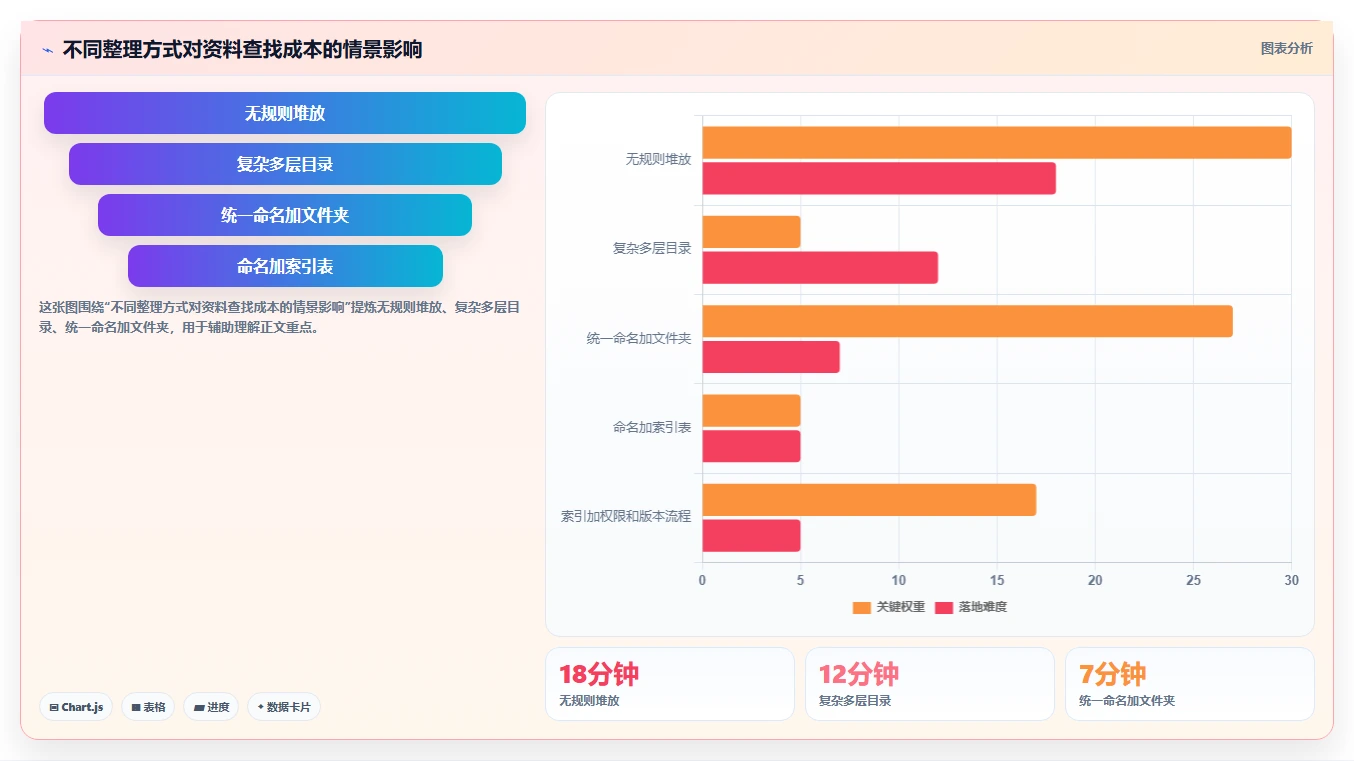Click the description paragraph starting with 这张图围绕
This screenshot has width=1354, height=761.
tap(279, 317)
